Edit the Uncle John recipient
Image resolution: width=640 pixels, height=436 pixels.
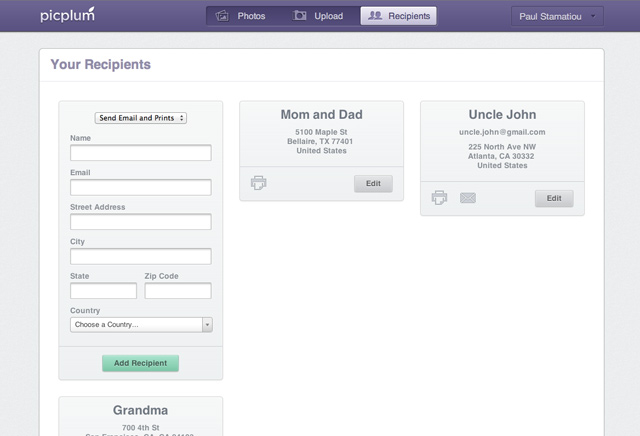click(554, 198)
